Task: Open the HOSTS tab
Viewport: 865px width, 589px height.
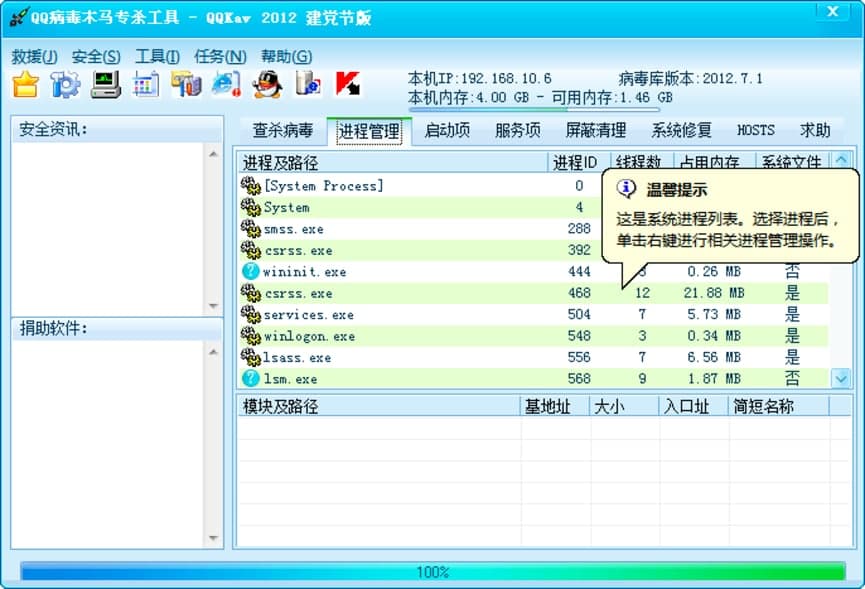Action: click(x=755, y=130)
